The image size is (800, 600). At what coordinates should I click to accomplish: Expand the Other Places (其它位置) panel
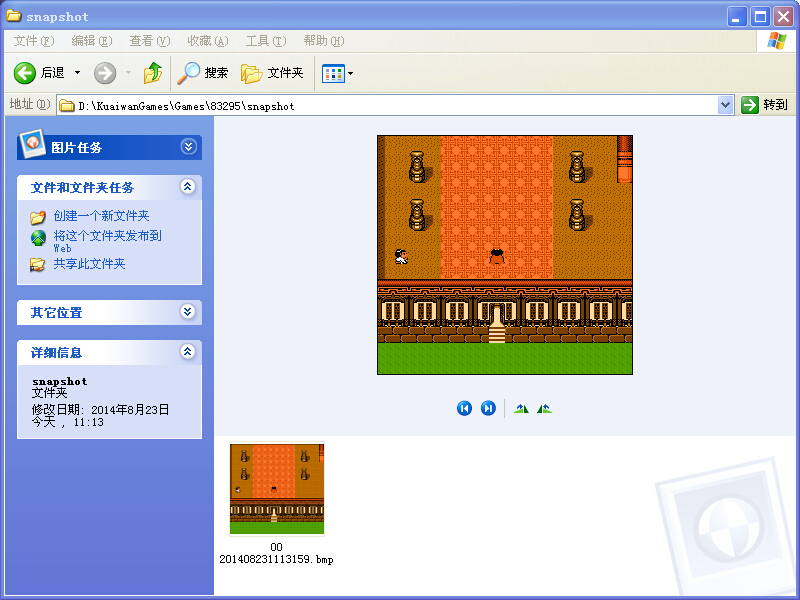coord(188,311)
